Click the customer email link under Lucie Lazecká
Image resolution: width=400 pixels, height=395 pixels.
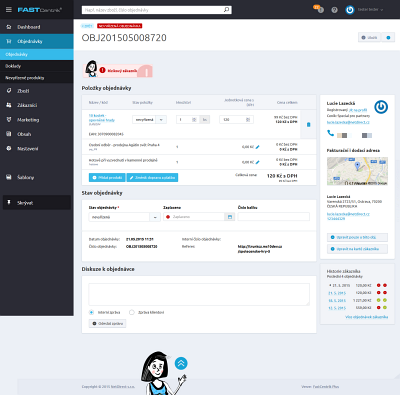tap(348, 122)
